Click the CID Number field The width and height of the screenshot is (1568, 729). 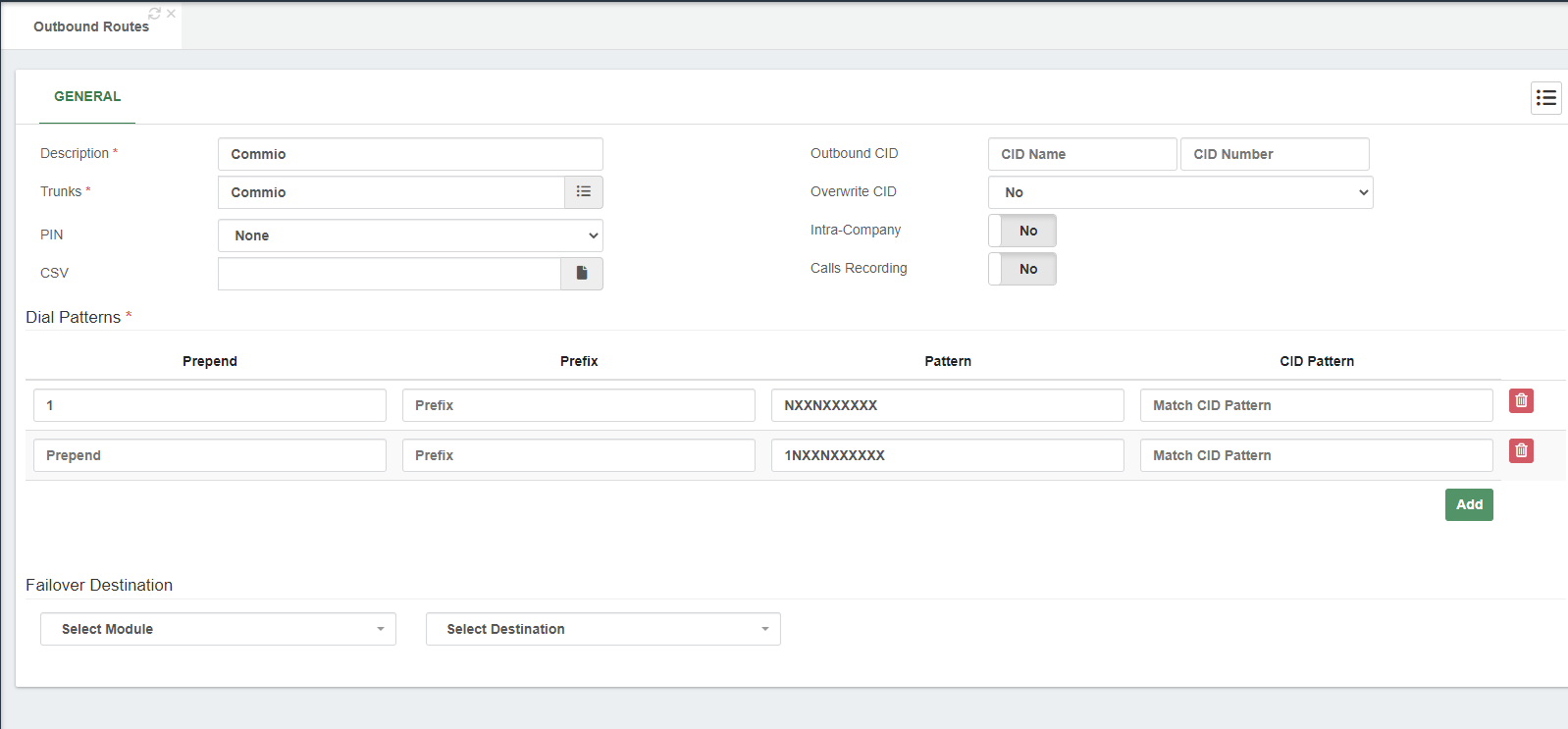[x=1275, y=154]
